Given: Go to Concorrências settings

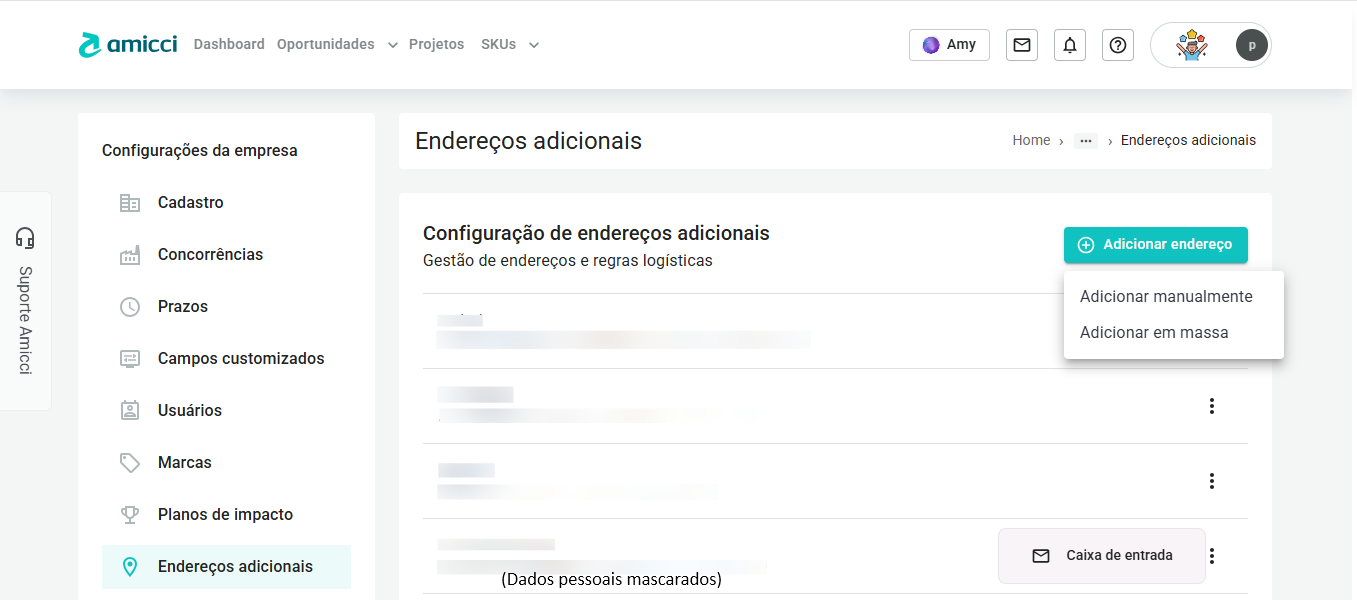Looking at the screenshot, I should 210,255.
